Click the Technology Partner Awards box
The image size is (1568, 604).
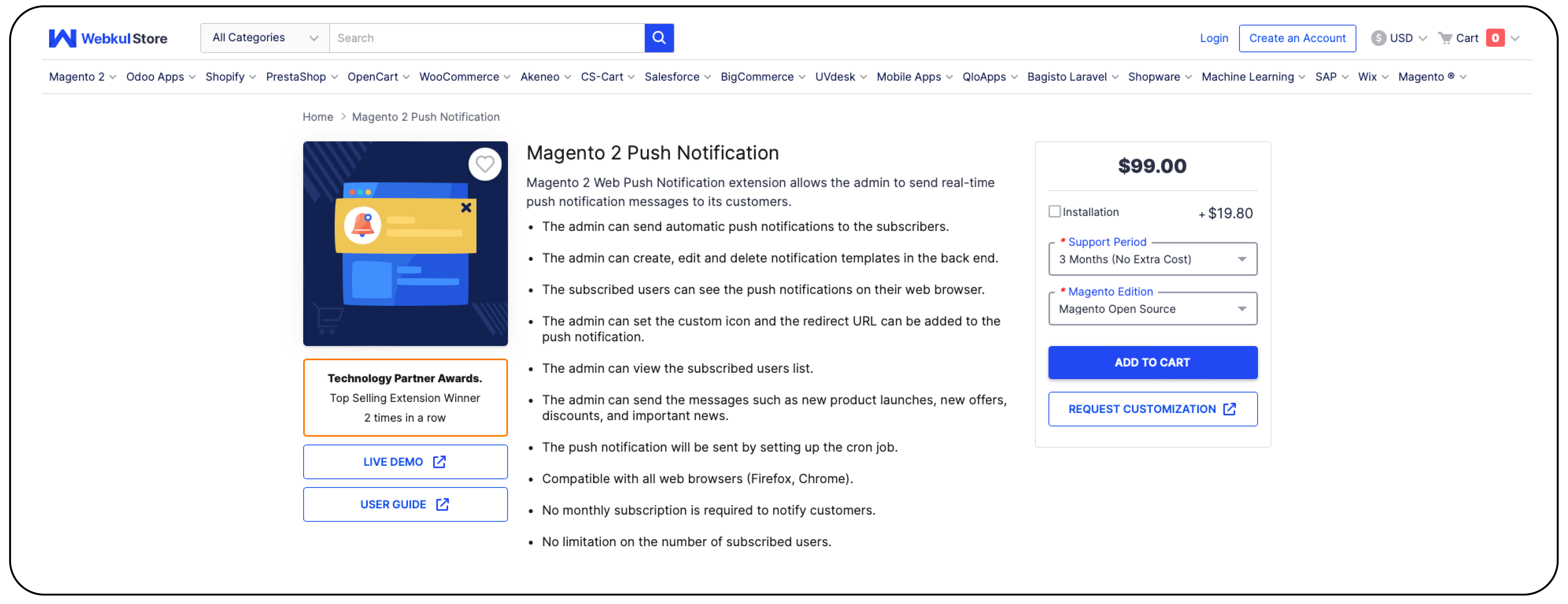point(405,397)
